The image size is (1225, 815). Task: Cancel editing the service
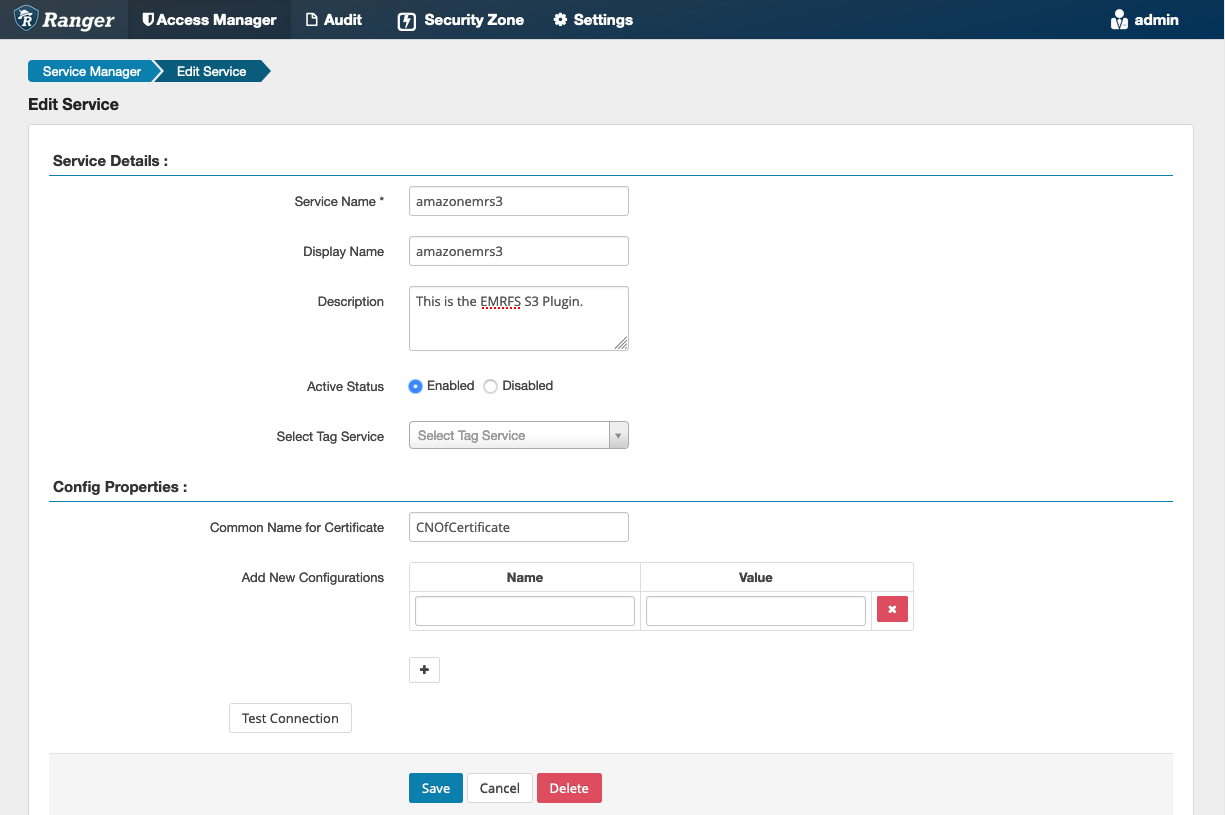[499, 788]
